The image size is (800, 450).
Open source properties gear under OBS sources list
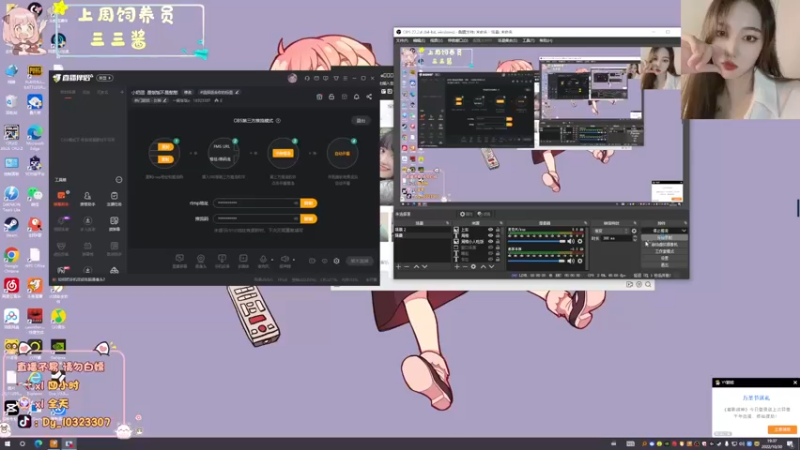[x=473, y=266]
